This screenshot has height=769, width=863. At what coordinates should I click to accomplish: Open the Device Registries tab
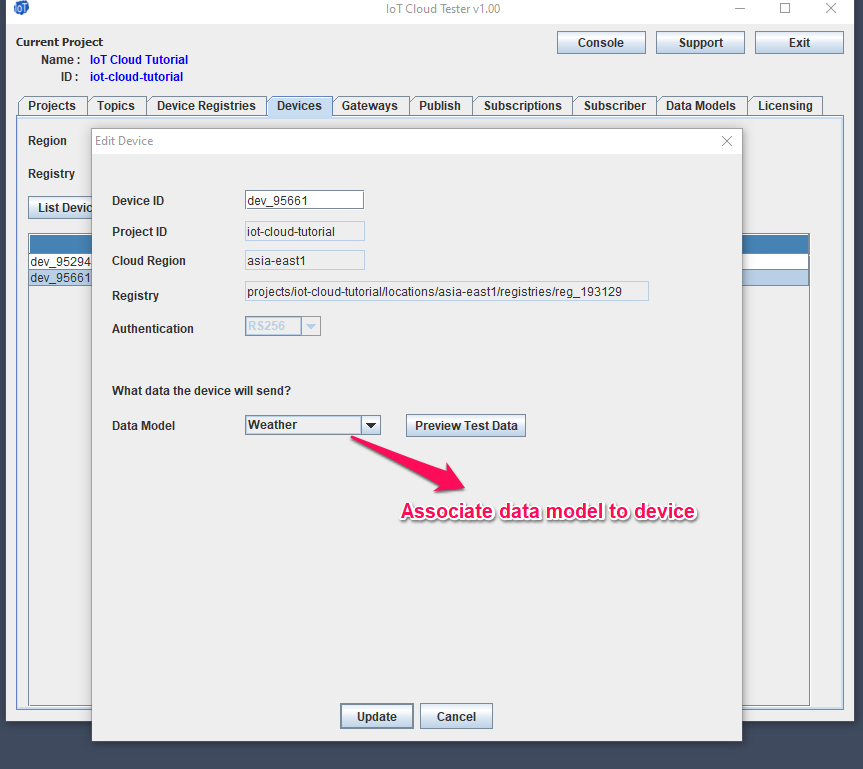[x=206, y=106]
